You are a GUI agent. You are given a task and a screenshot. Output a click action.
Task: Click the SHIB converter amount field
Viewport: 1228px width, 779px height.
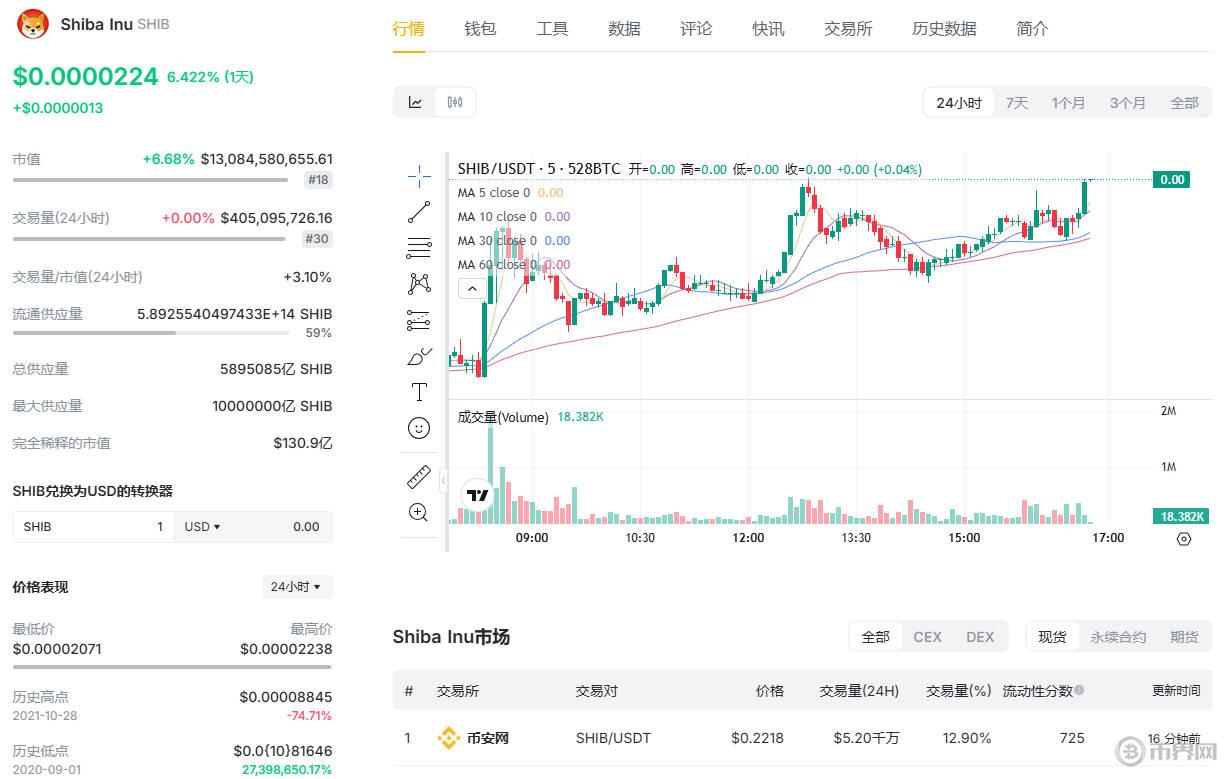93,527
